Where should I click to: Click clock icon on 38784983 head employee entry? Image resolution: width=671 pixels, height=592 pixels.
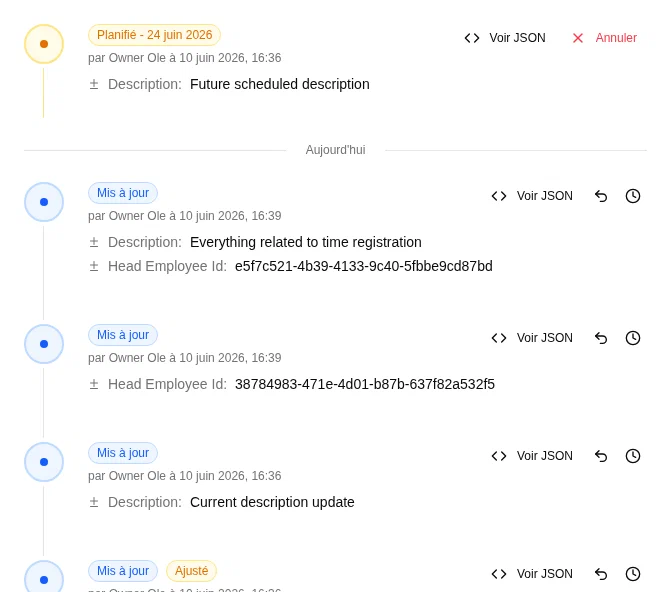click(x=633, y=338)
